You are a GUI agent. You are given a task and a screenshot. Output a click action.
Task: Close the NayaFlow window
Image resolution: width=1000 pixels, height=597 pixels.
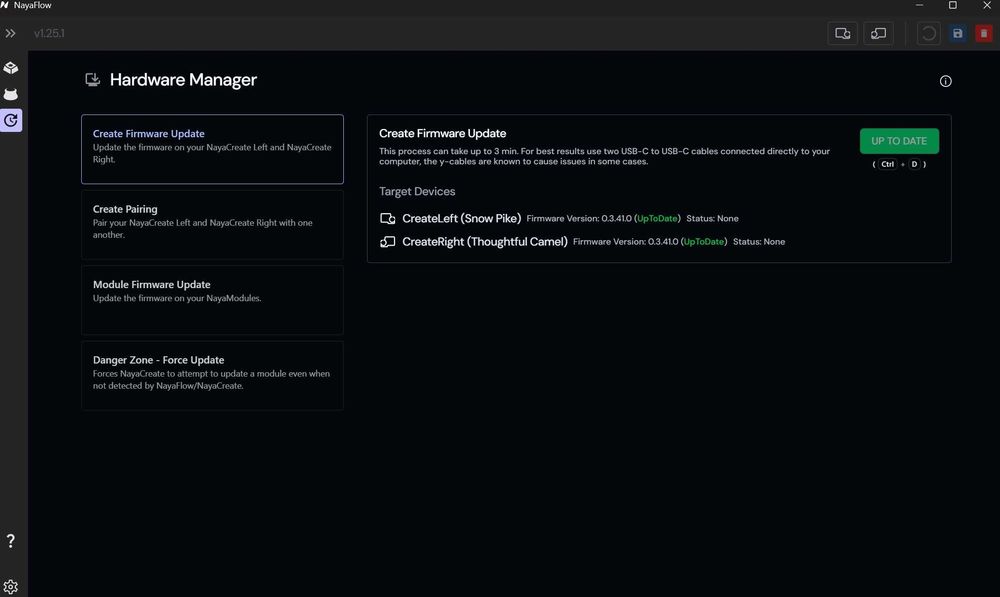pyautogui.click(x=987, y=5)
